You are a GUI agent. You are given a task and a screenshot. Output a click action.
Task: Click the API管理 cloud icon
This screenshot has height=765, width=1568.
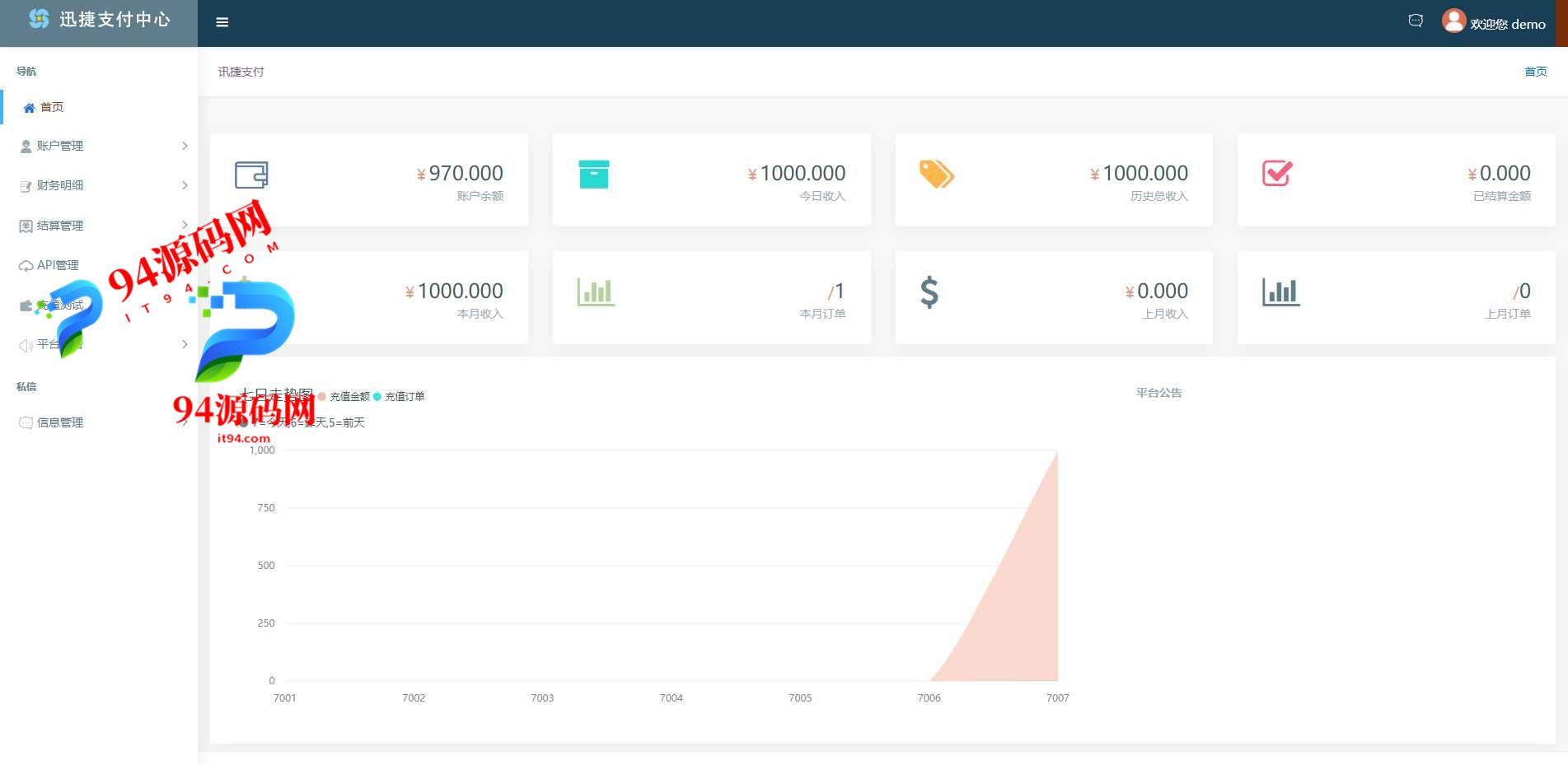(x=26, y=265)
